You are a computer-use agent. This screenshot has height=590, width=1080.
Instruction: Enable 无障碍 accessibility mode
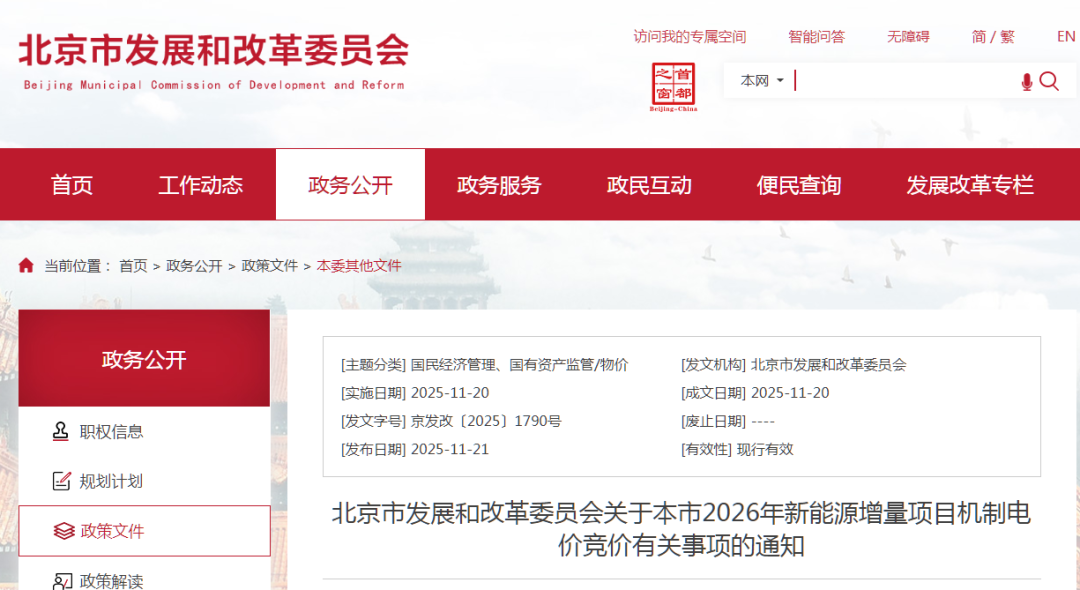tap(907, 36)
